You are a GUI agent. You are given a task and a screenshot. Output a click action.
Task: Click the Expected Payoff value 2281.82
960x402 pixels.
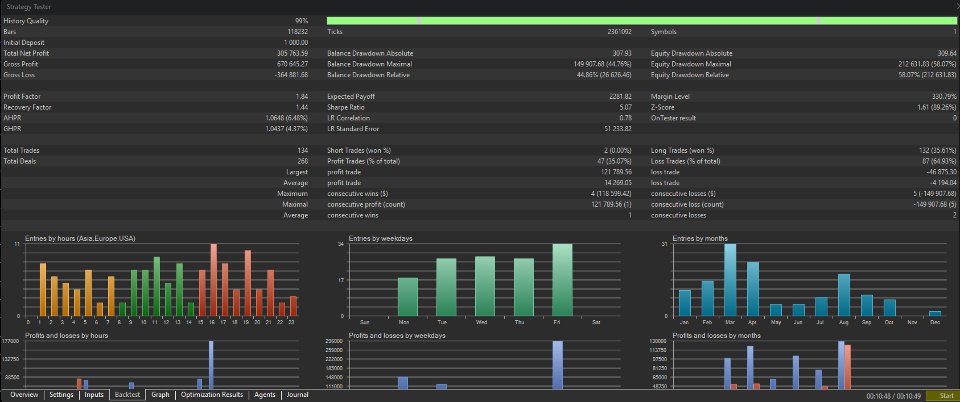tap(621, 97)
